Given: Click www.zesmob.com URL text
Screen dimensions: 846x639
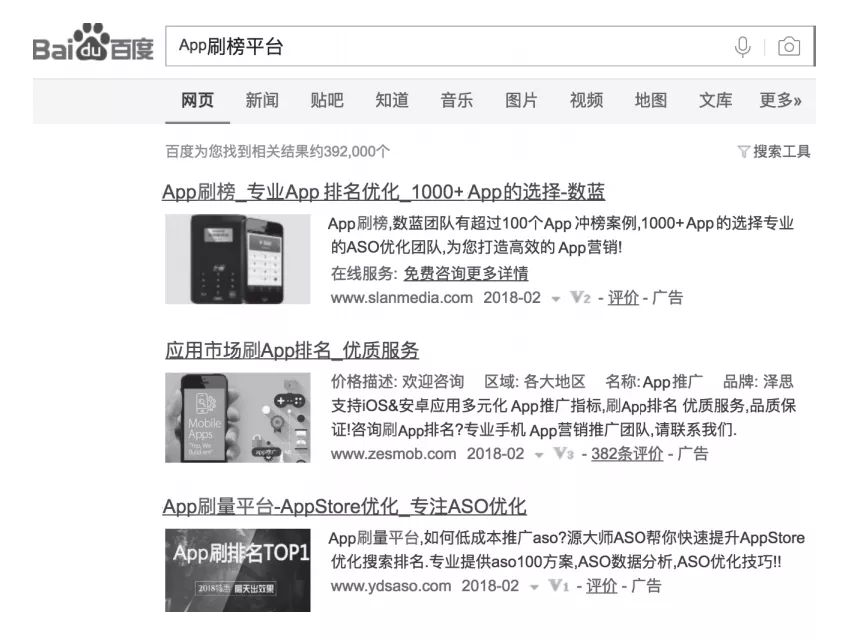Looking at the screenshot, I should [393, 454].
